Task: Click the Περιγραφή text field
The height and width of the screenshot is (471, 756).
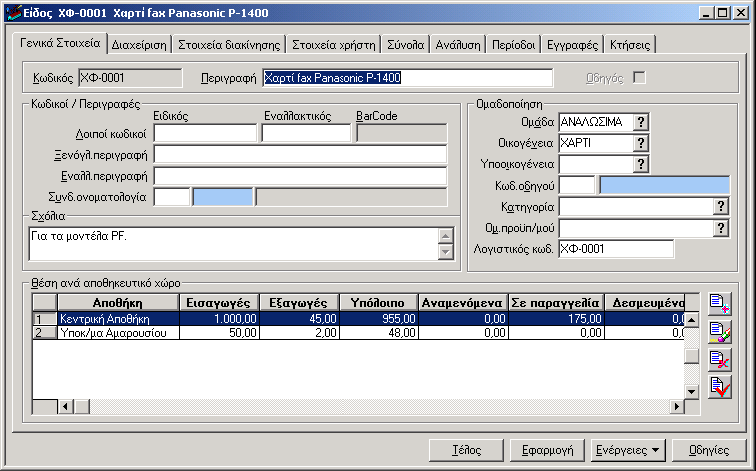Action: click(408, 78)
